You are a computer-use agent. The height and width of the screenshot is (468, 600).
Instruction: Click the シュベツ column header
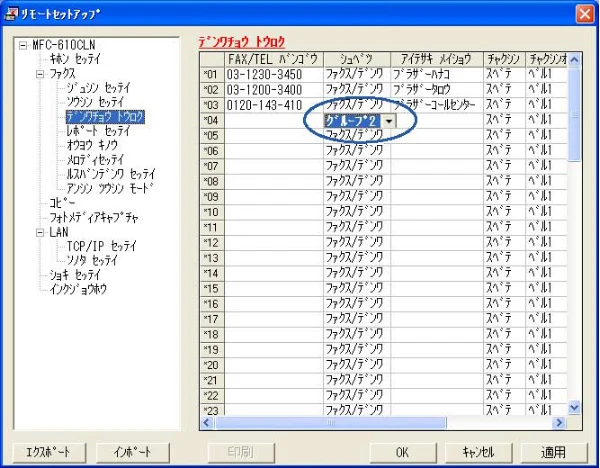(357, 59)
